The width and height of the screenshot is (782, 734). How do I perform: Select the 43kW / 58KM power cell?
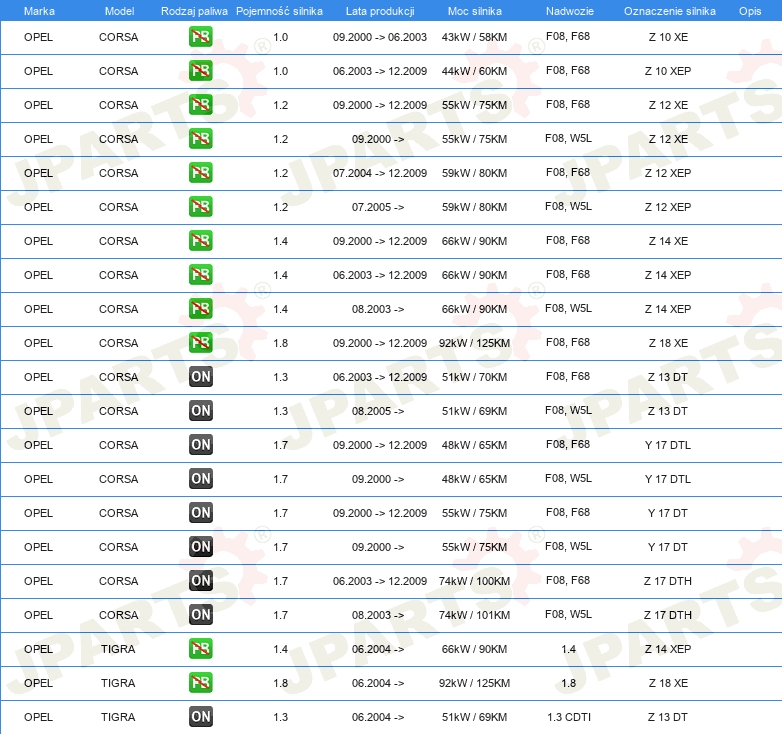click(x=474, y=37)
